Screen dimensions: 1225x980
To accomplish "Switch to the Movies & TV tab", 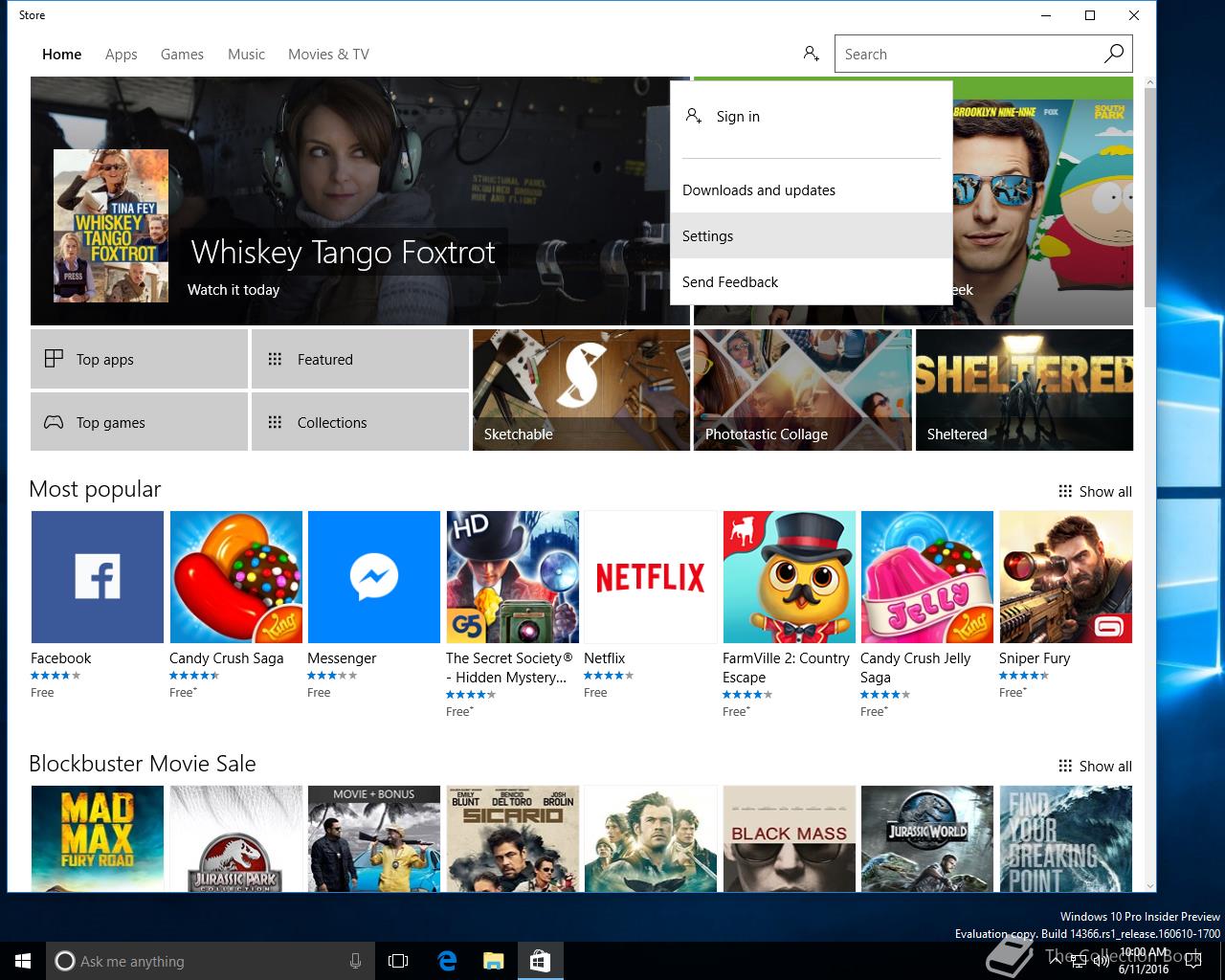I will pyautogui.click(x=328, y=55).
